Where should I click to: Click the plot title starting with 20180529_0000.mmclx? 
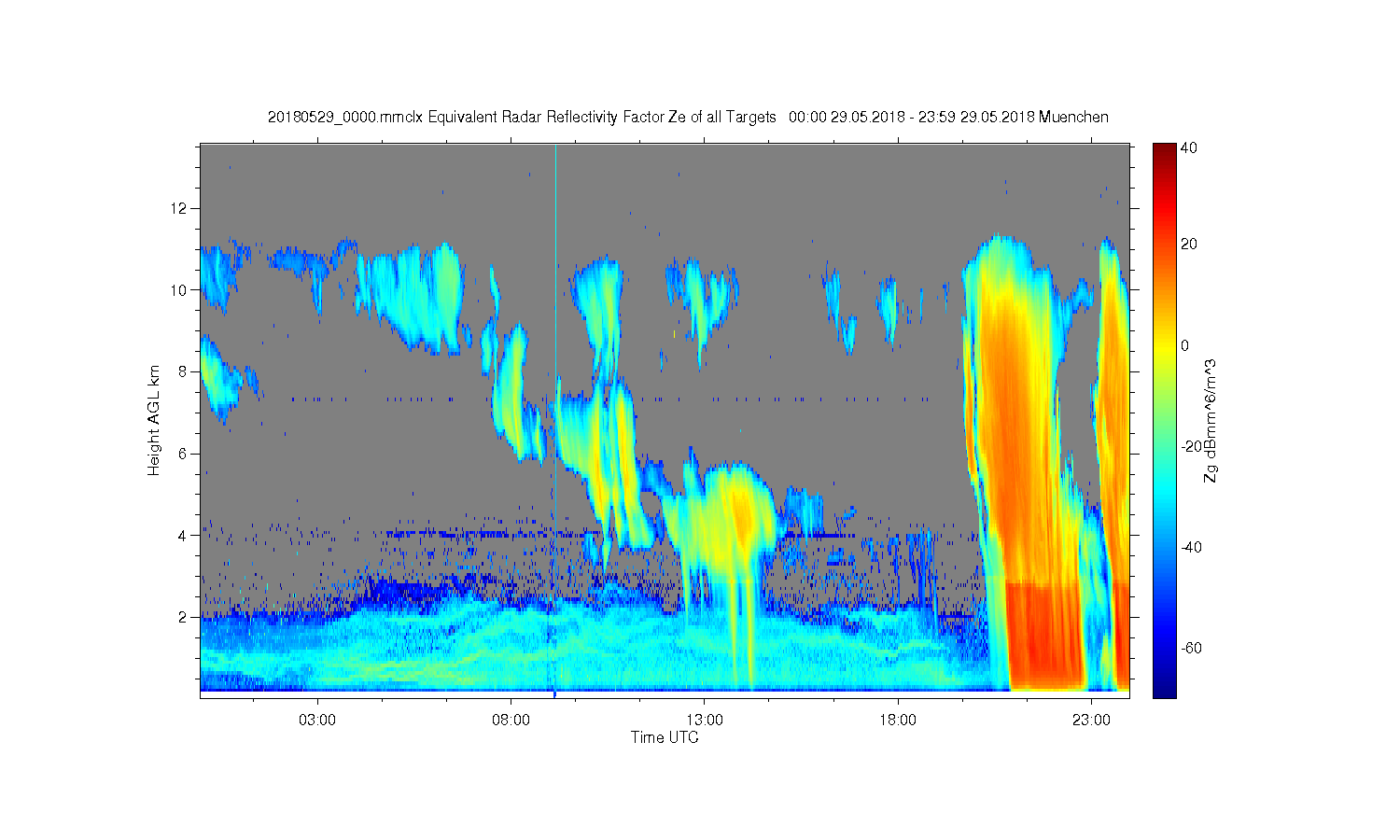(688, 117)
